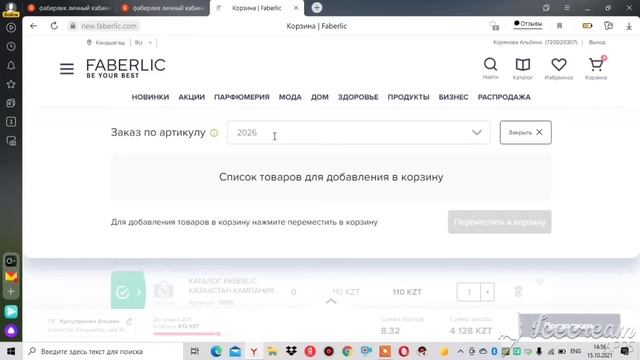Click the yellow battery saver icon

coord(587,26)
